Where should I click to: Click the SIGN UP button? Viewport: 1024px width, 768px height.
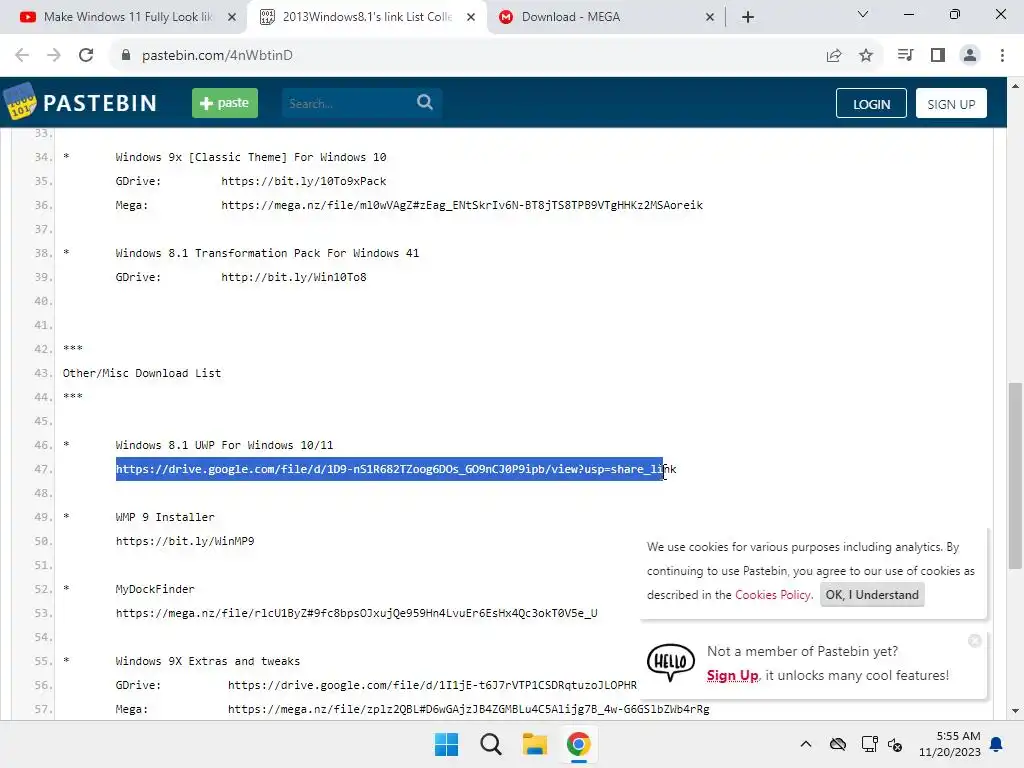(x=951, y=104)
